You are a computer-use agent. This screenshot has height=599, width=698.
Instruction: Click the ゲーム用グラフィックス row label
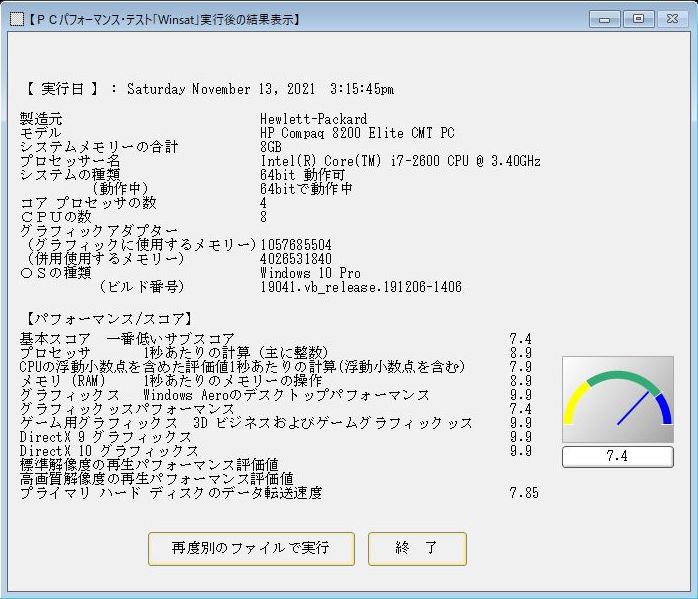click(x=99, y=423)
